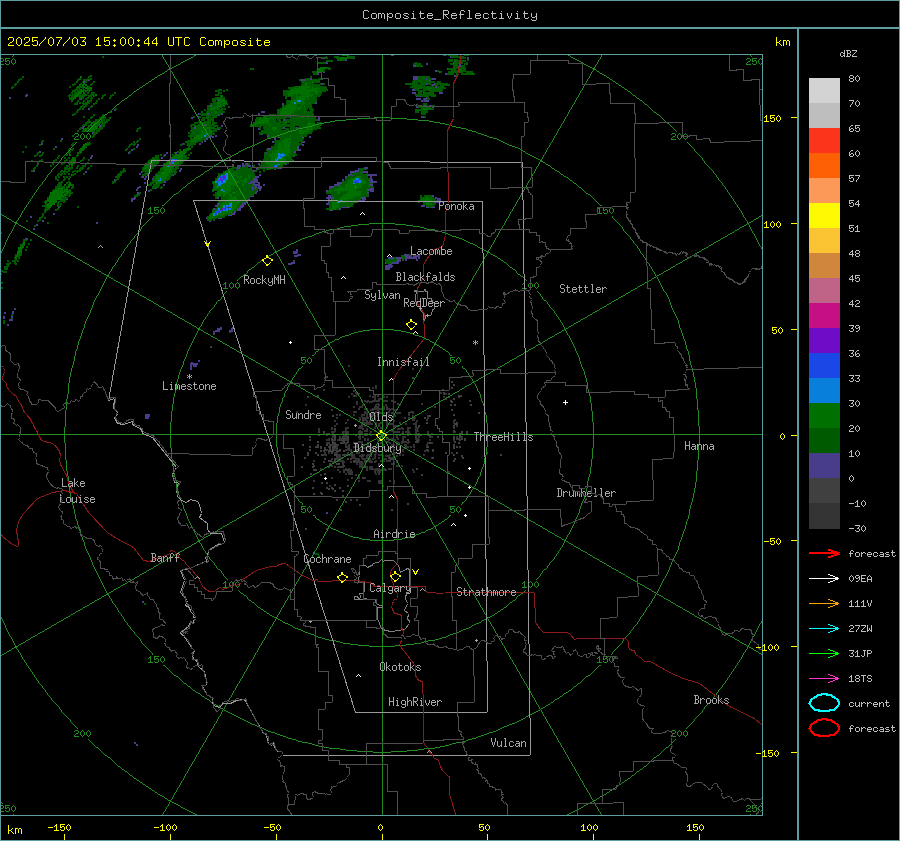Click the Airdrie label

[x=394, y=534]
